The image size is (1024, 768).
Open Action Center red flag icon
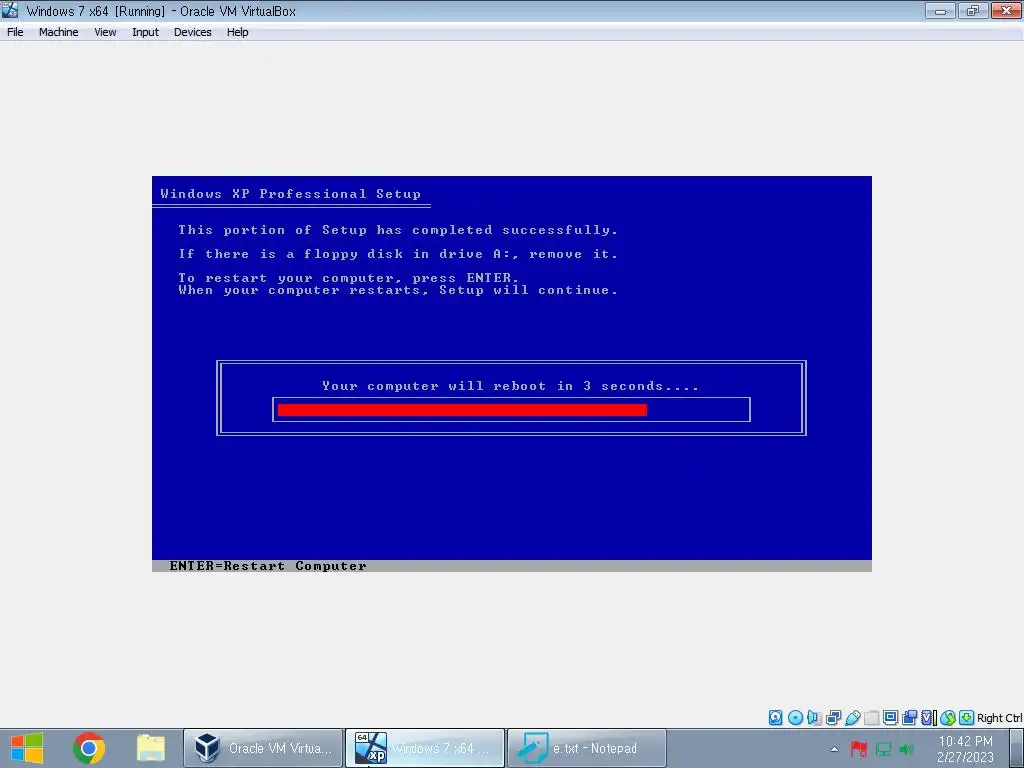click(859, 749)
